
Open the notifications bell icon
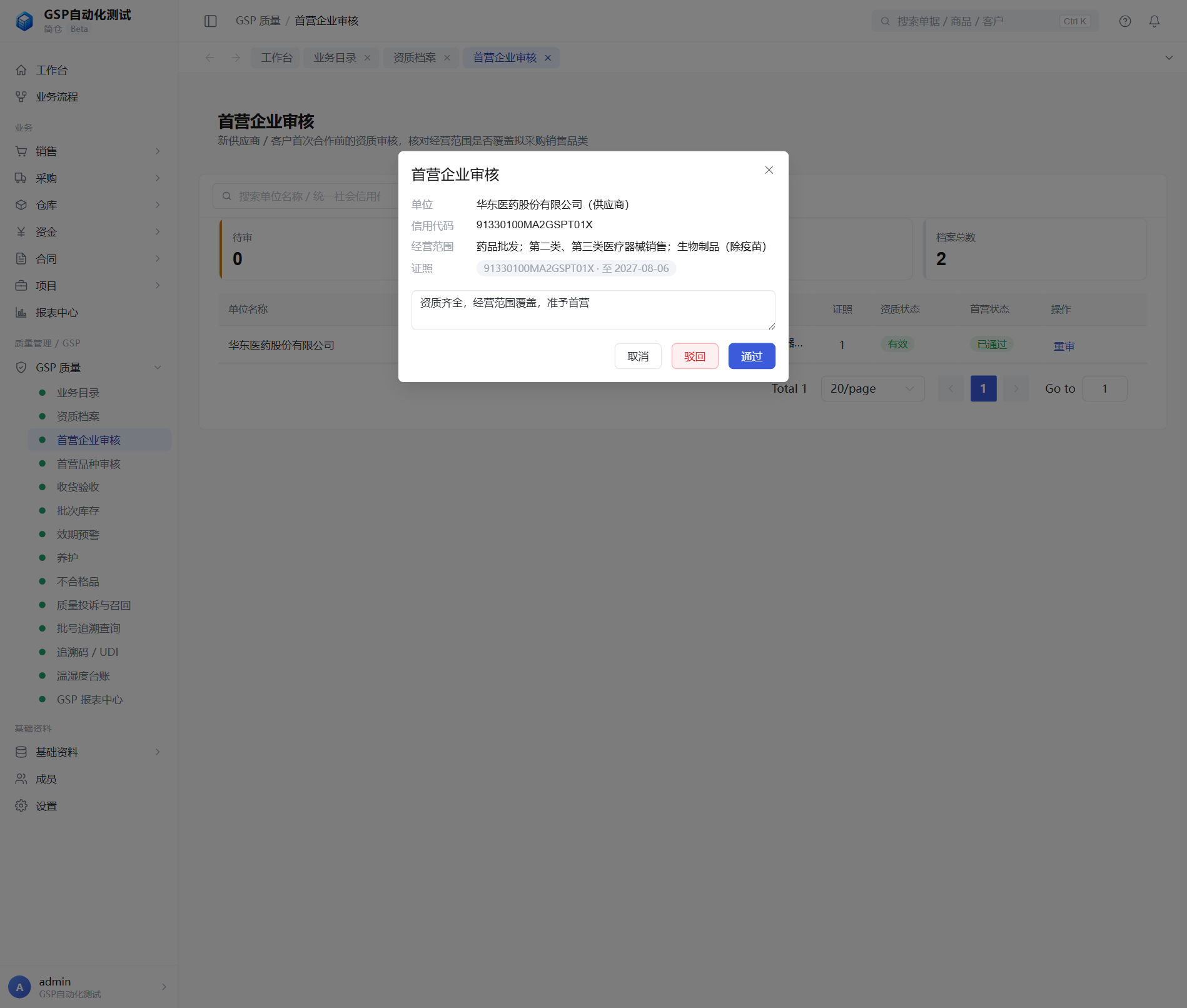point(1154,21)
